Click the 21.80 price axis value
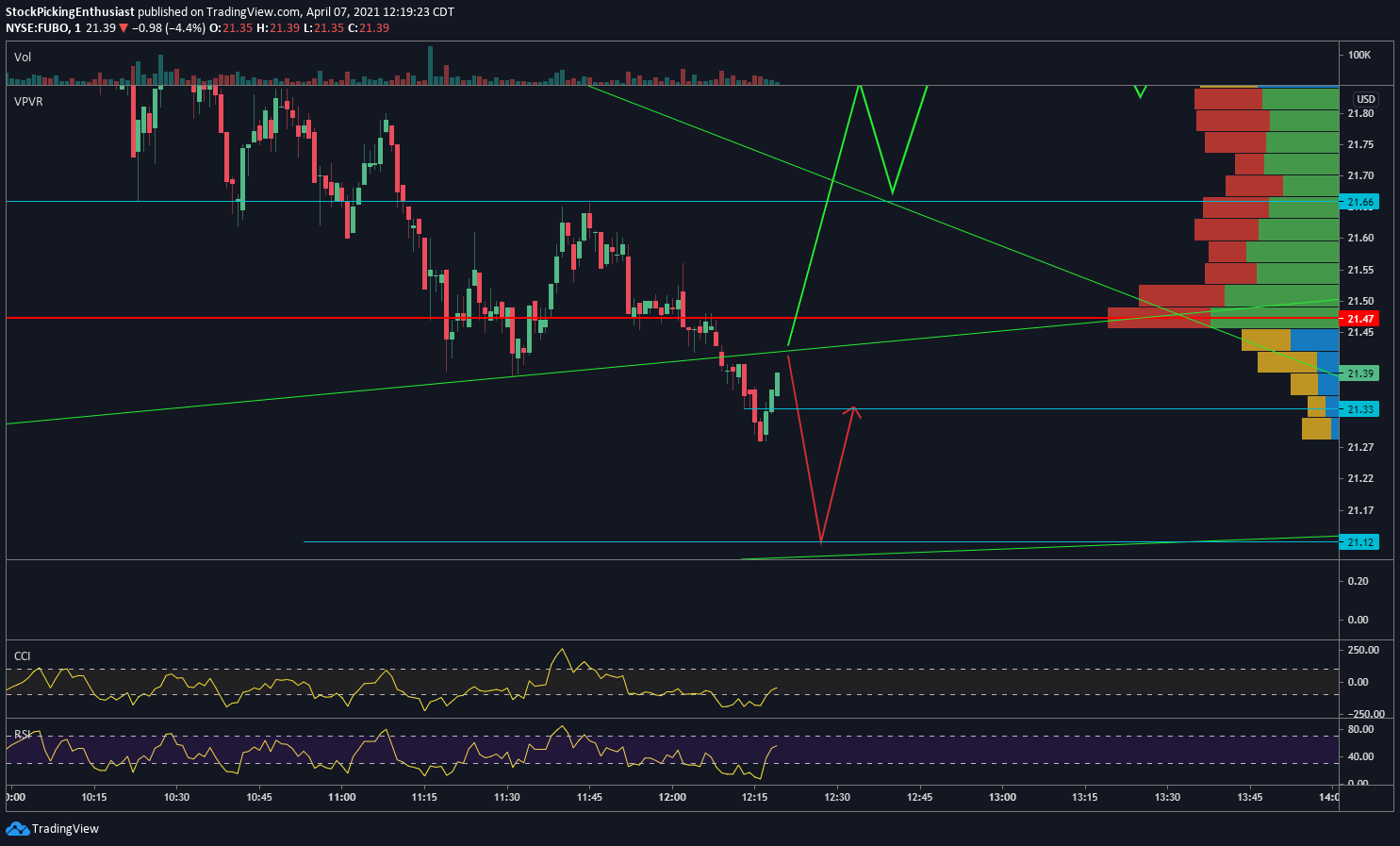 1360,113
